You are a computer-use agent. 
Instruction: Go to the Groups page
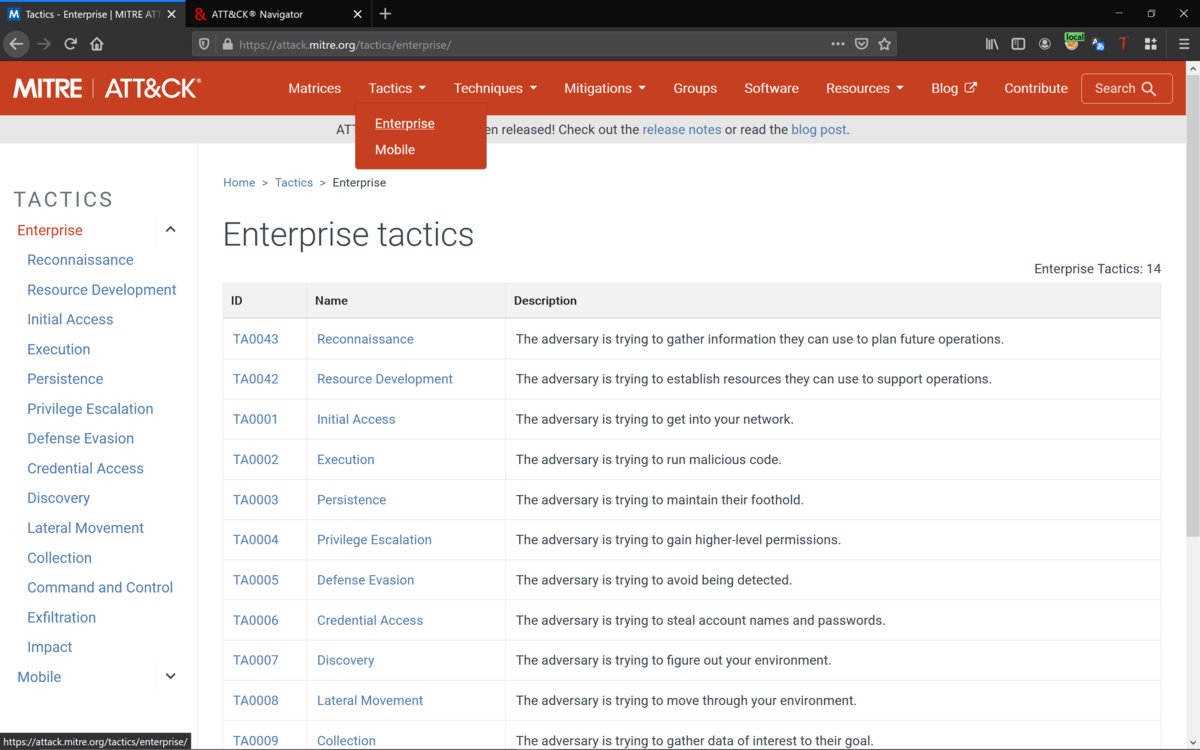click(x=695, y=88)
